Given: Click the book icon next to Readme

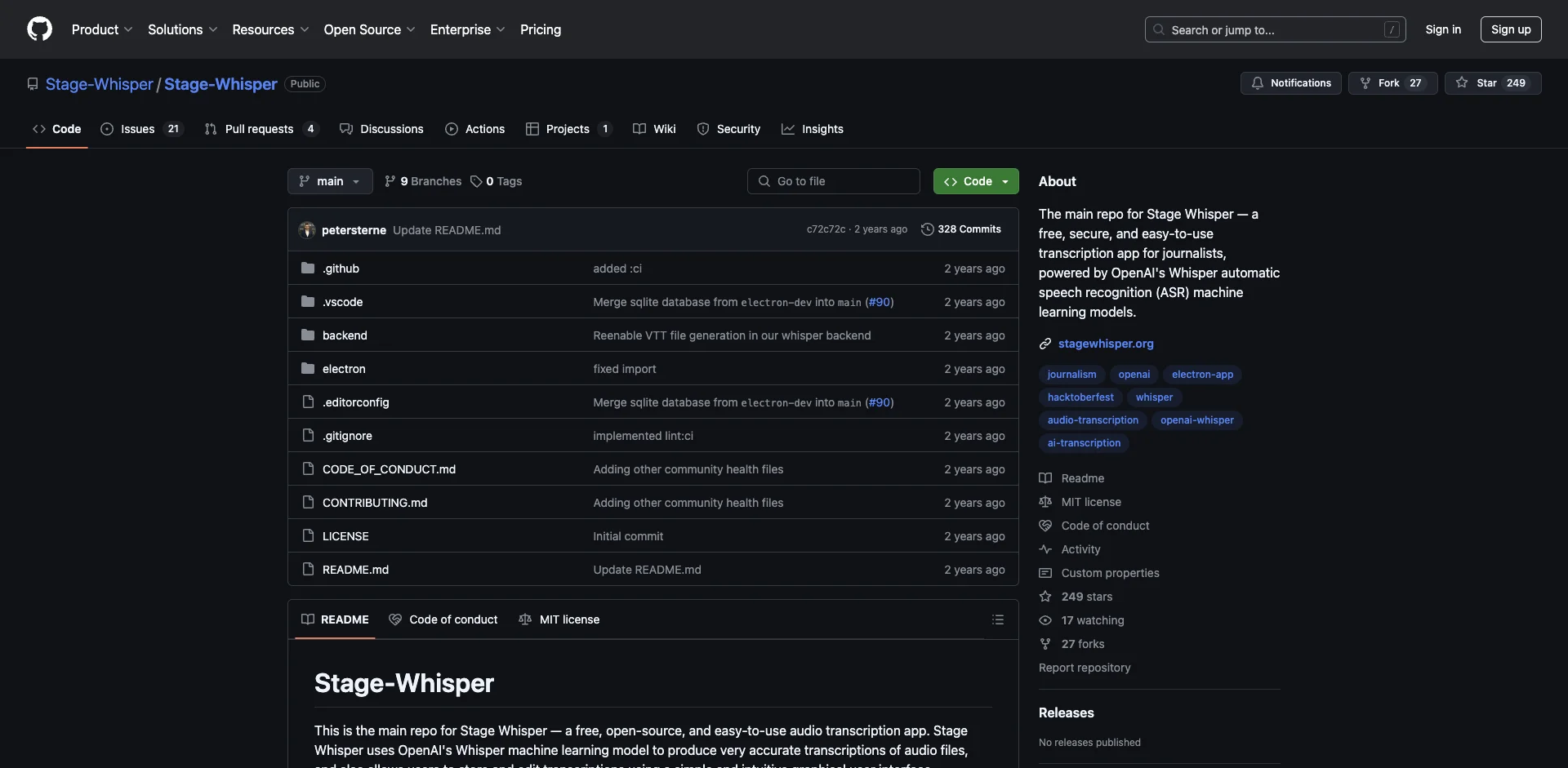Looking at the screenshot, I should coord(1045,478).
